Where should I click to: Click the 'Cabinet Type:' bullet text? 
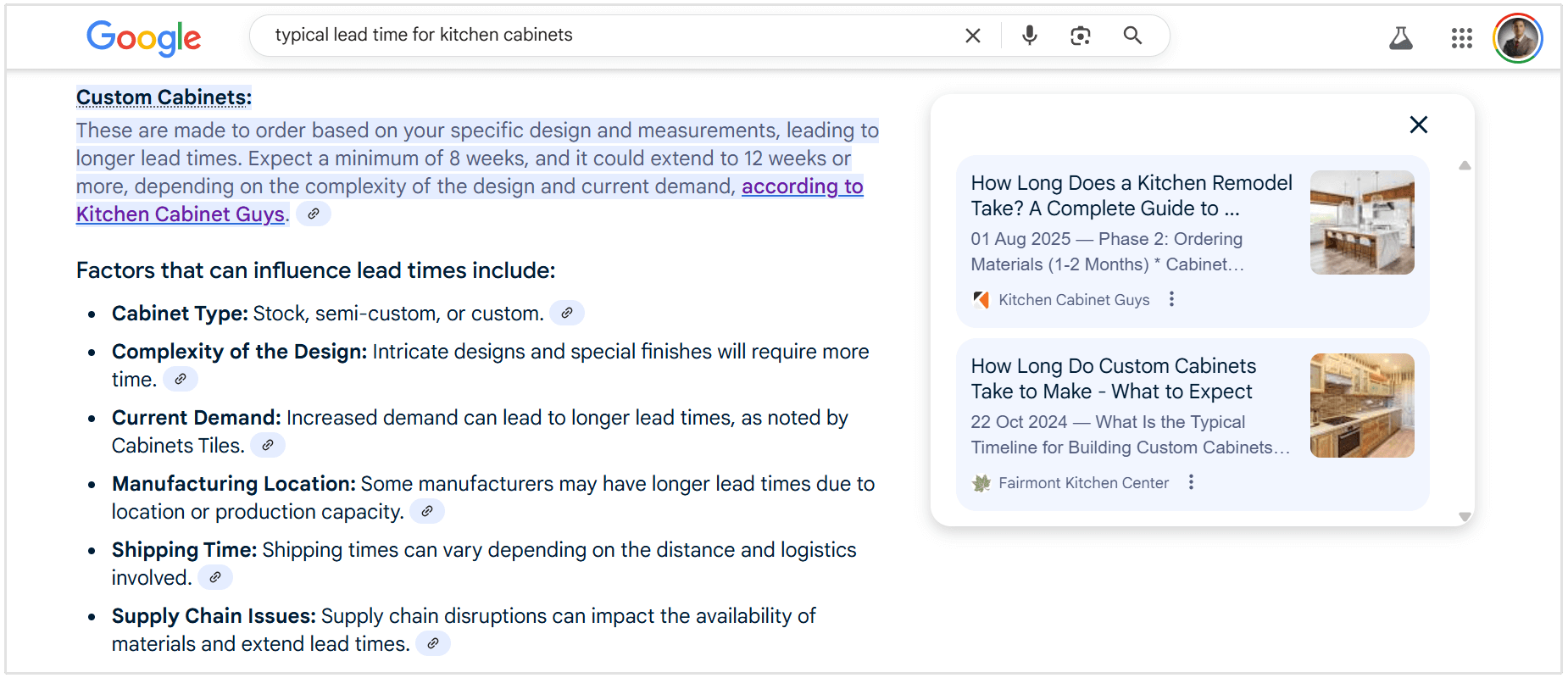[x=180, y=314]
